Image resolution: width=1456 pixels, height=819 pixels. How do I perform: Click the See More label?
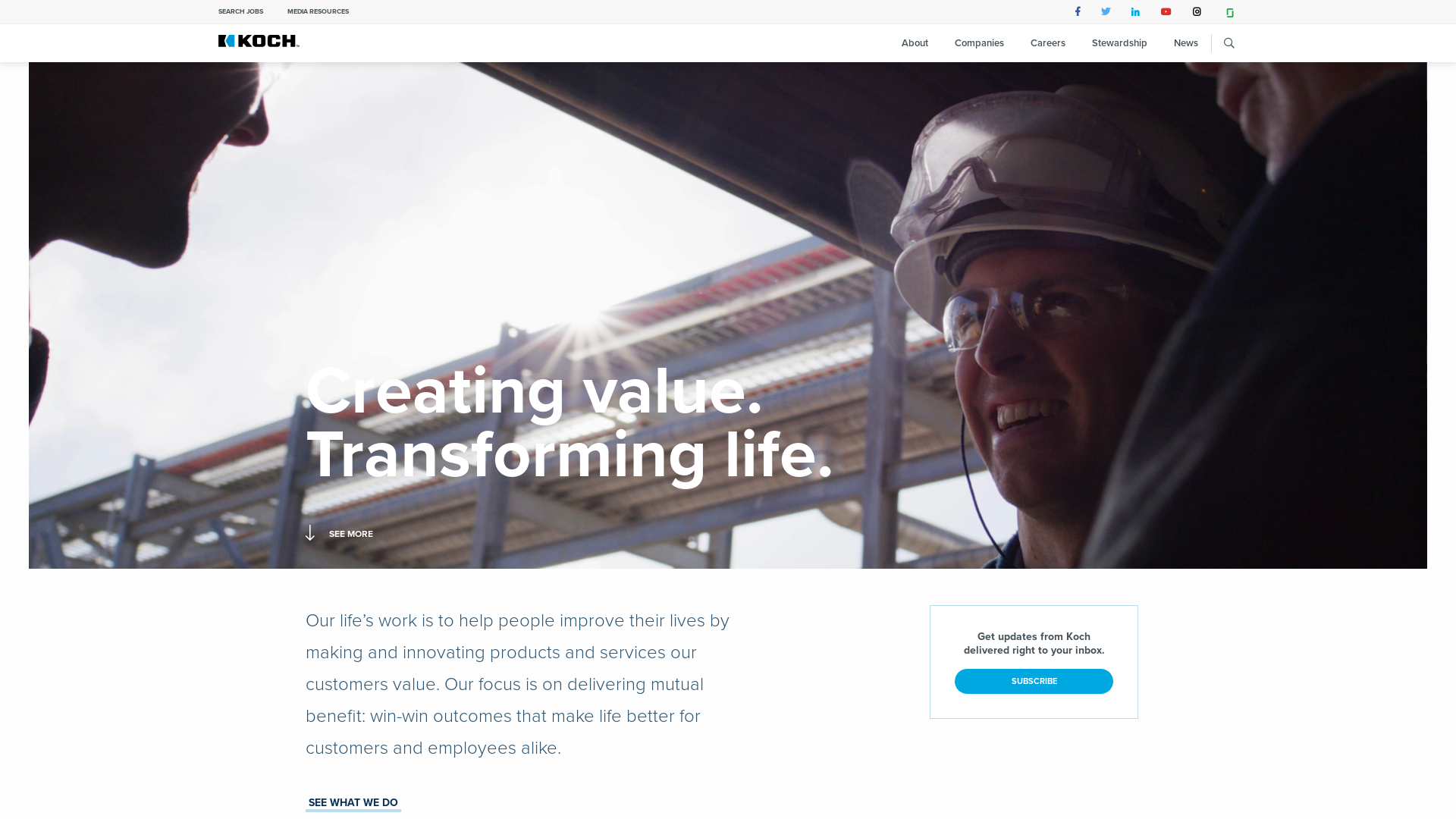coord(351,534)
